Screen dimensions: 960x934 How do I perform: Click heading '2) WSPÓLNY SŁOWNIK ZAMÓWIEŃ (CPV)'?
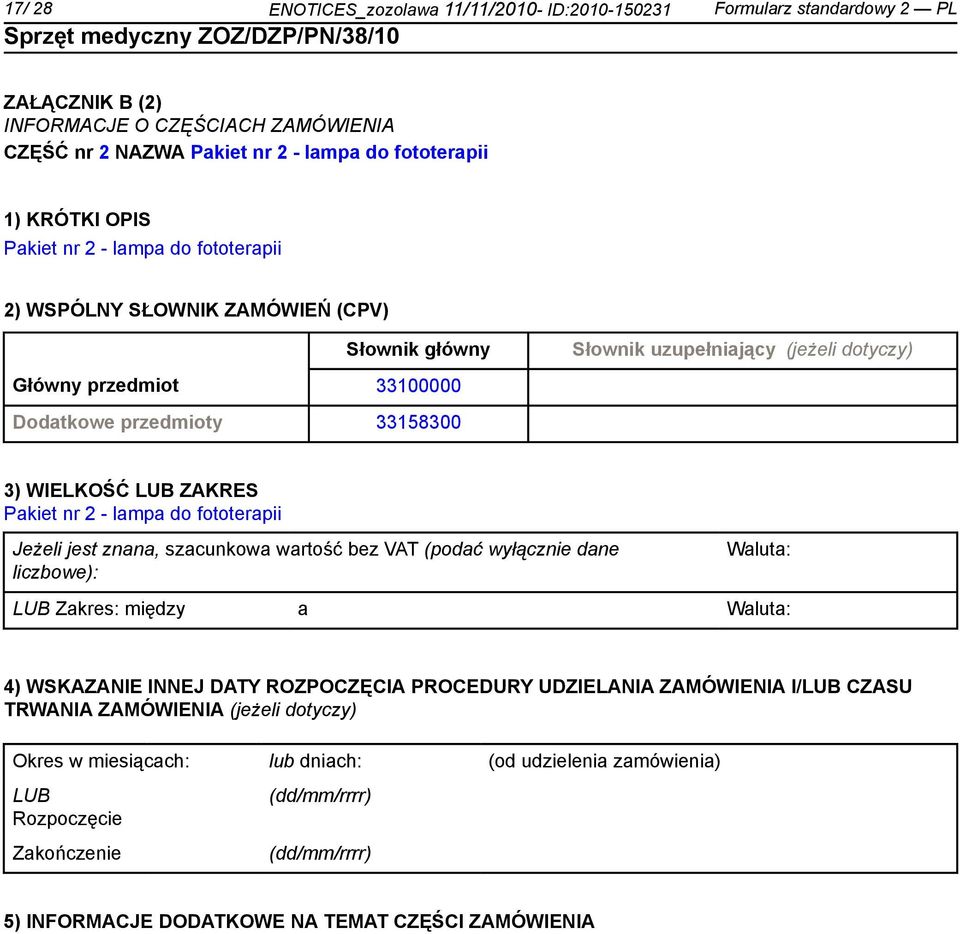pyautogui.click(x=197, y=310)
